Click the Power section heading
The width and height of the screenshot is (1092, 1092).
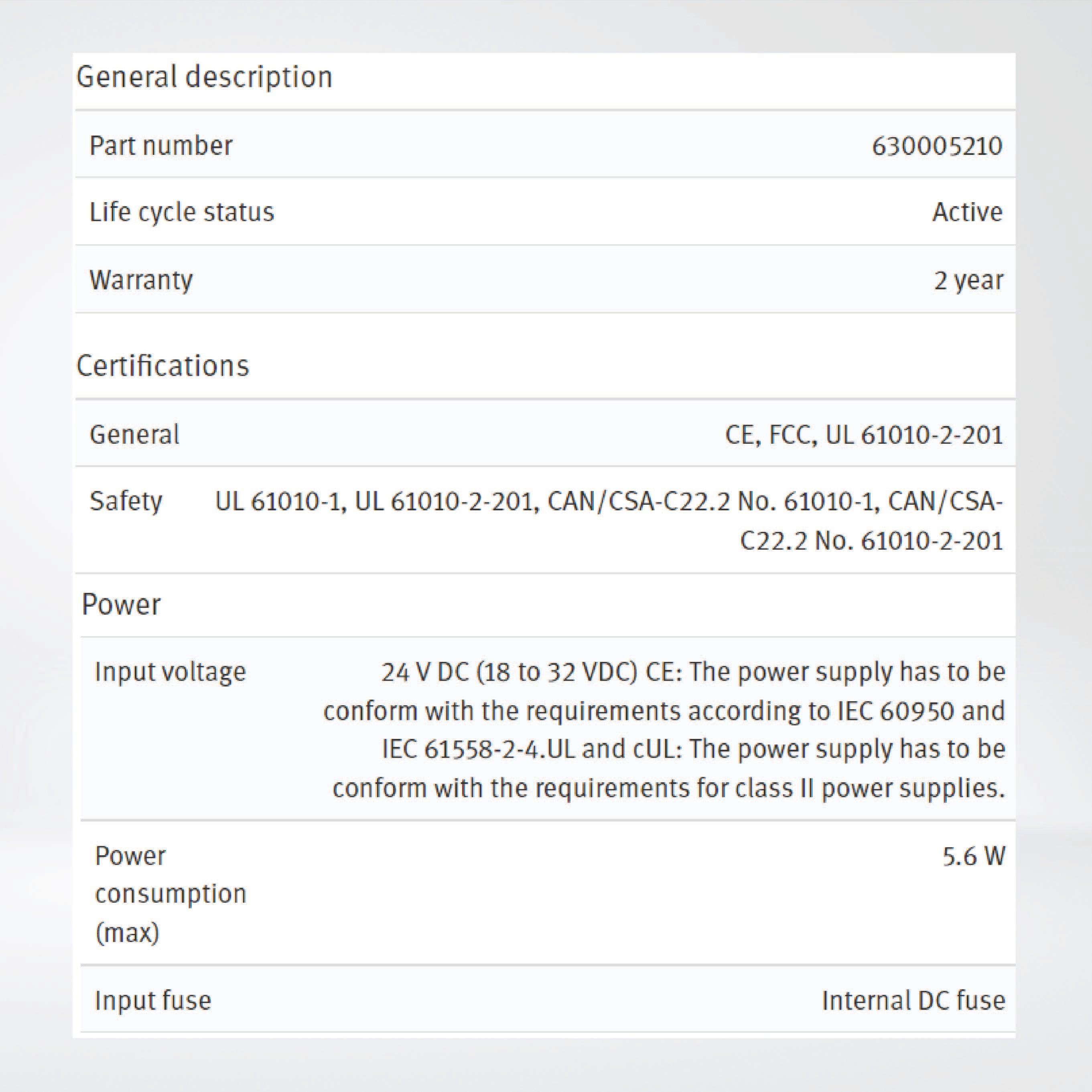[x=121, y=605]
